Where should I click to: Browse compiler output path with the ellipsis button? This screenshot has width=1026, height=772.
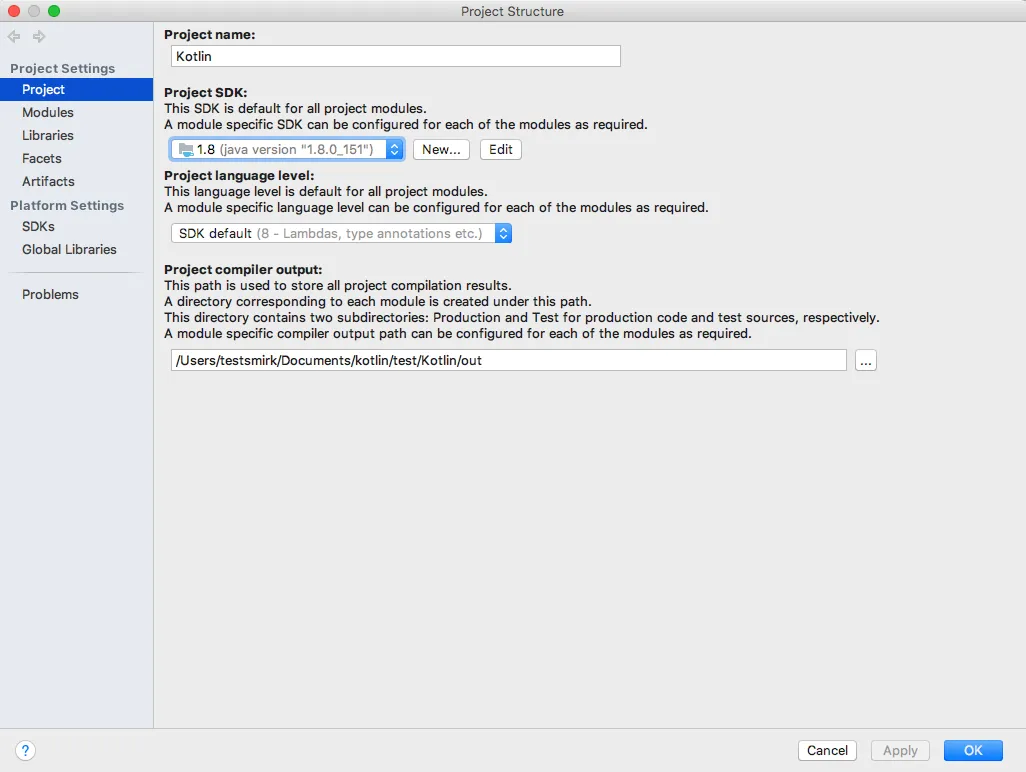865,360
